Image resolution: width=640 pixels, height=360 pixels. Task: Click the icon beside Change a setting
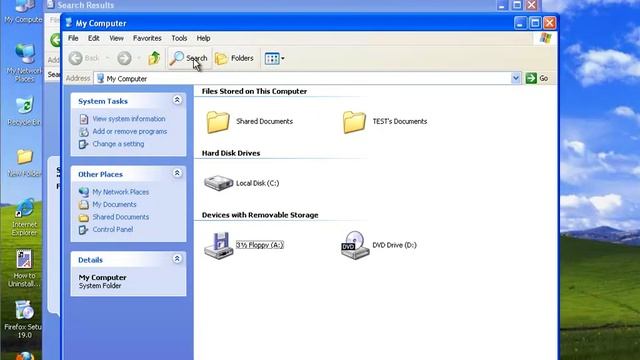pyautogui.click(x=84, y=144)
